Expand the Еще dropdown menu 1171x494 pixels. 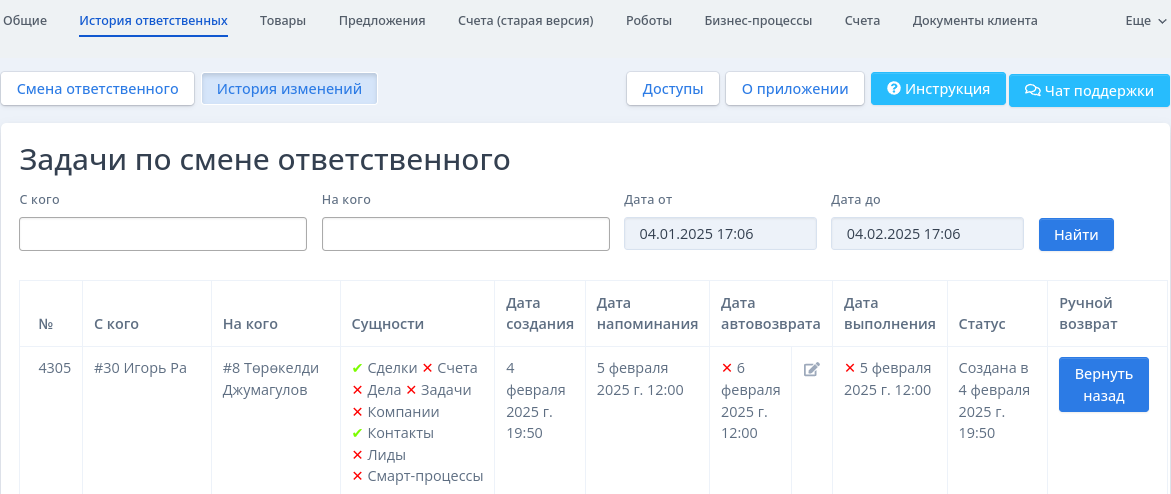[1146, 21]
